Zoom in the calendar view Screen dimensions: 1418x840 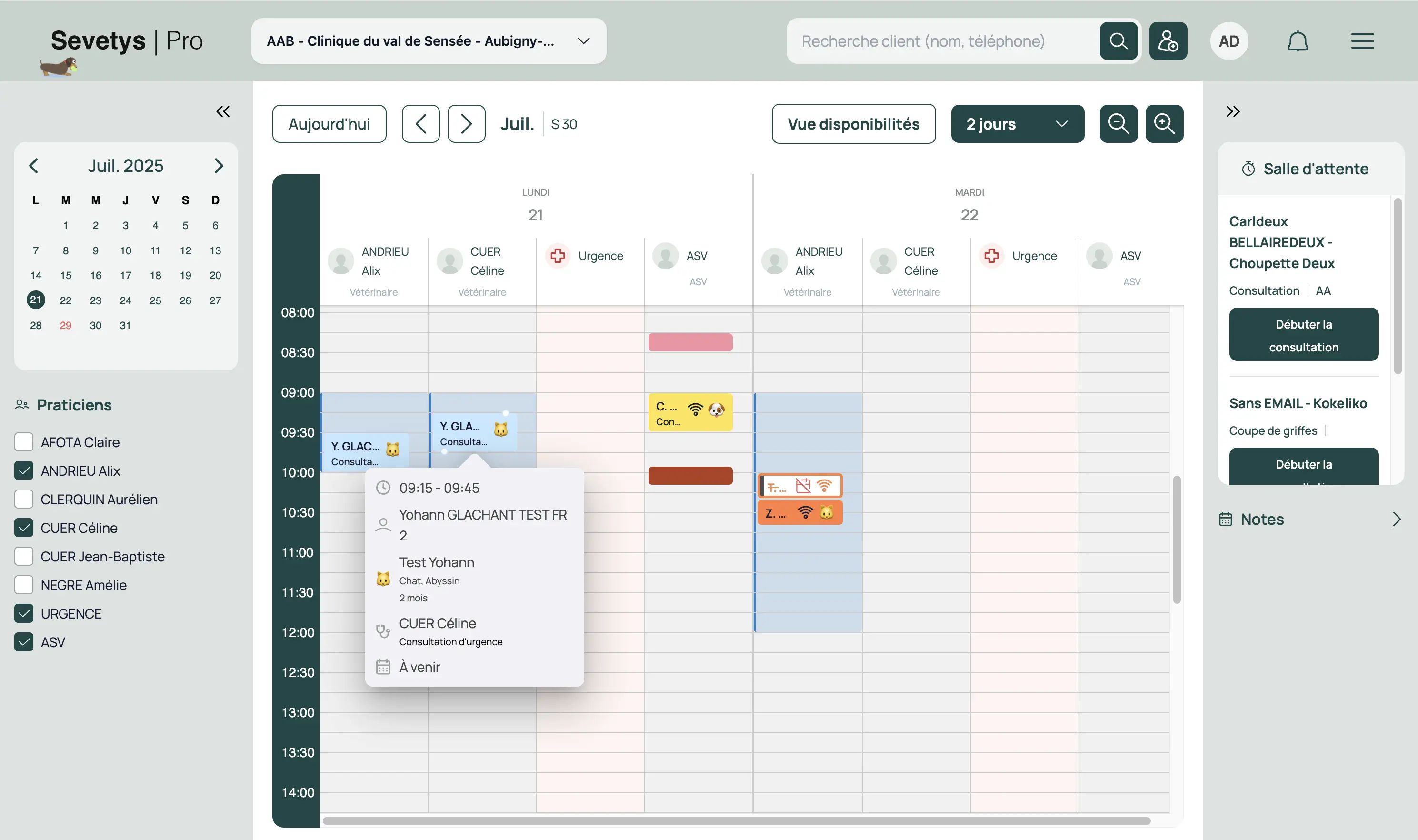[1164, 123]
